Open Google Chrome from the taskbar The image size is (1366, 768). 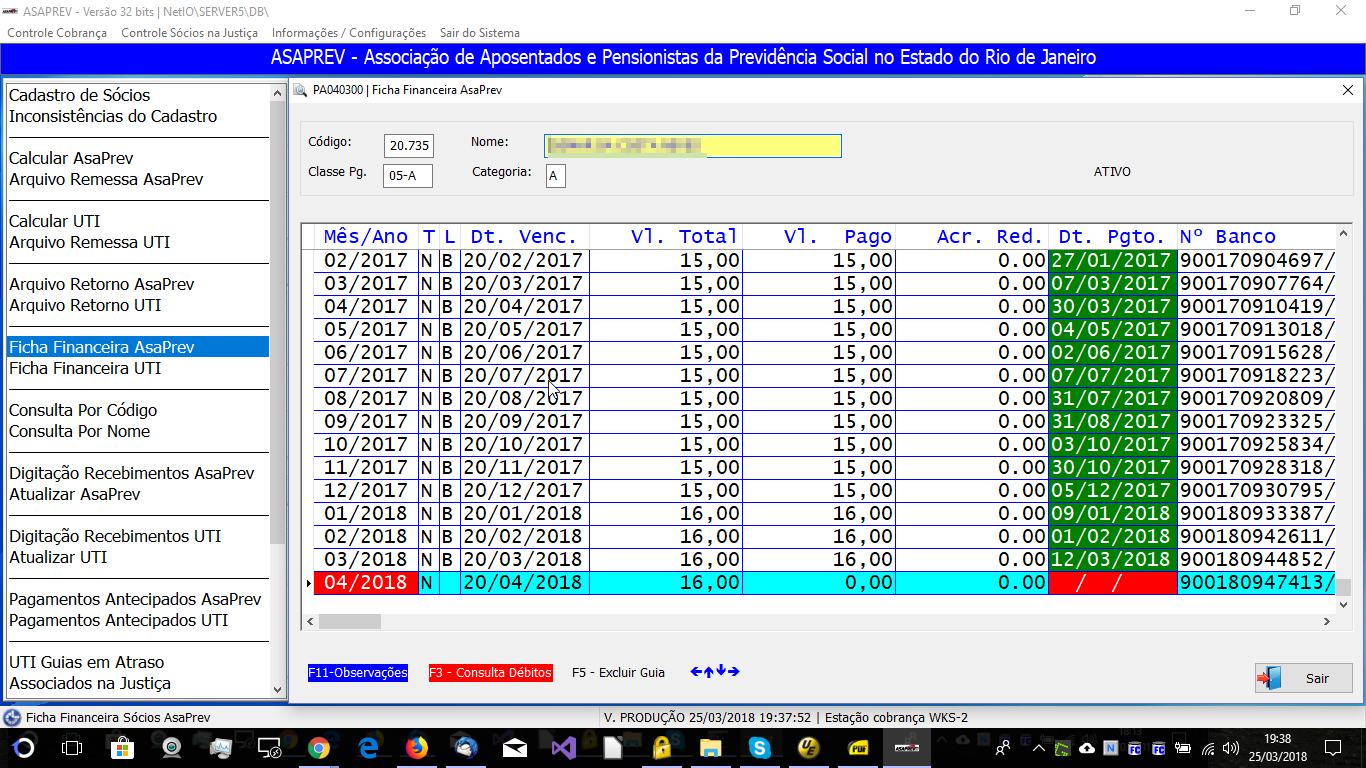coord(319,747)
